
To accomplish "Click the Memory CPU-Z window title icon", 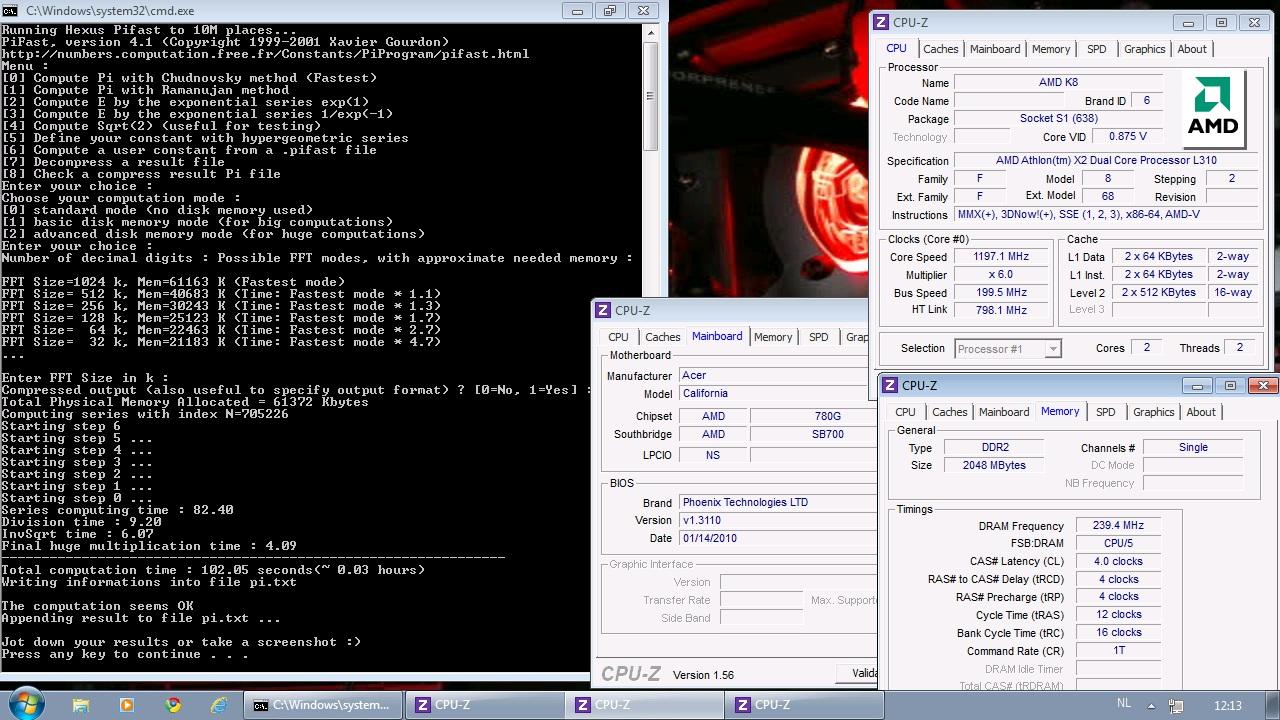I will click(x=890, y=385).
